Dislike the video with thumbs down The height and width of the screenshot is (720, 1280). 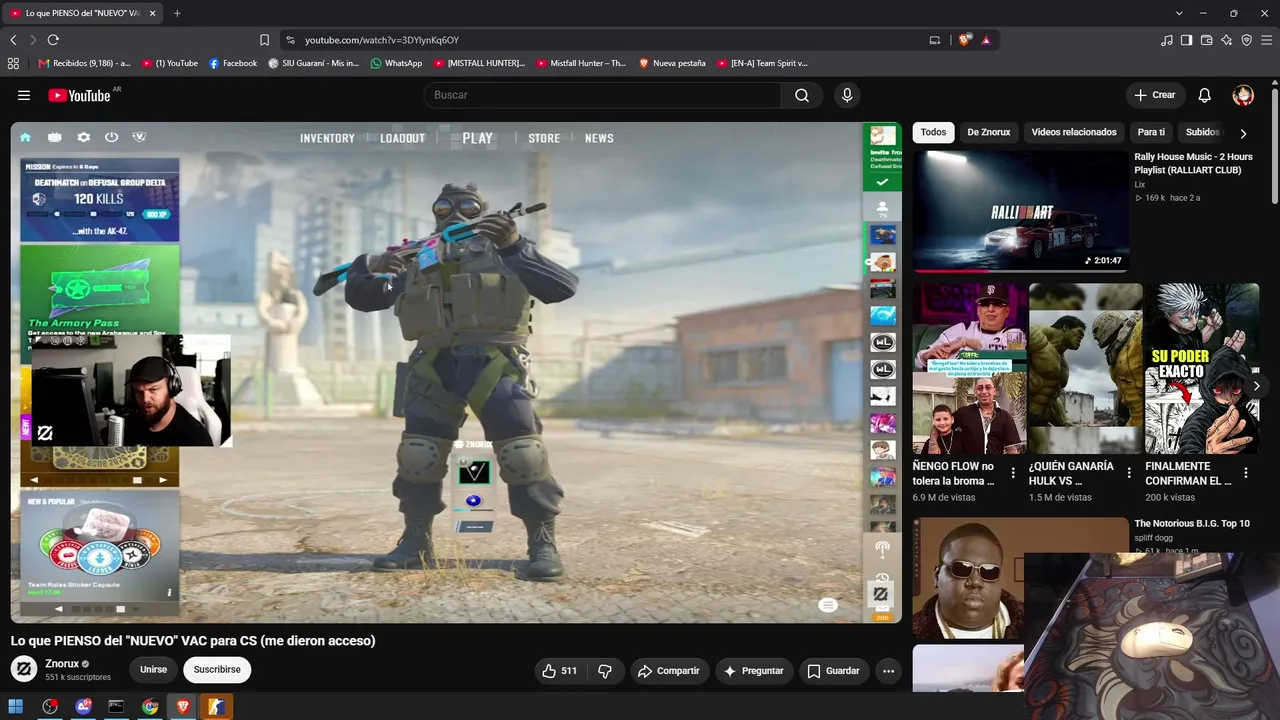pyautogui.click(x=605, y=671)
